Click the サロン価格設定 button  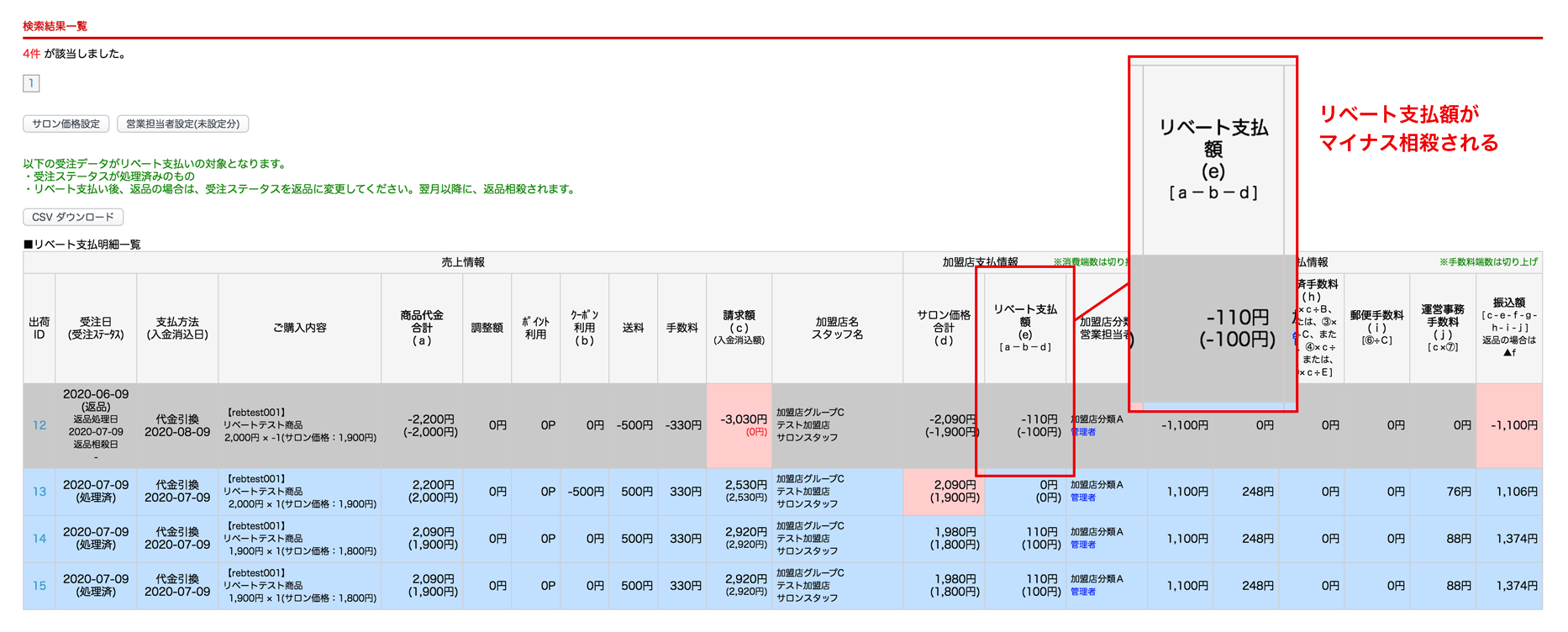66,124
